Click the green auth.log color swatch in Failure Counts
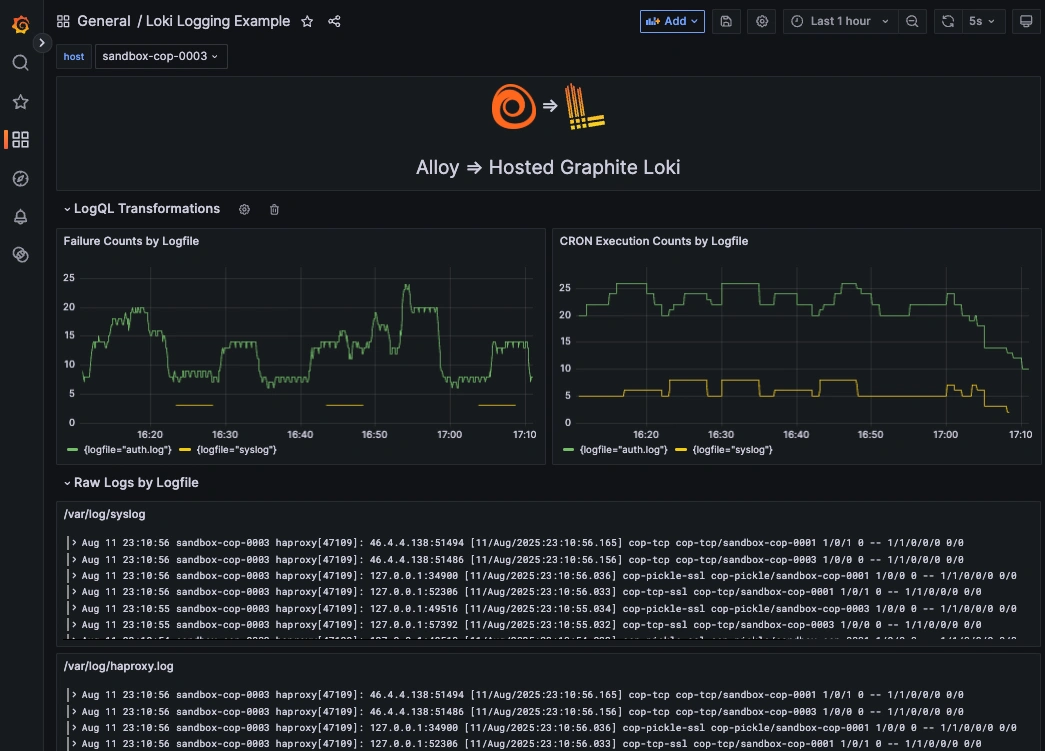 coord(73,450)
